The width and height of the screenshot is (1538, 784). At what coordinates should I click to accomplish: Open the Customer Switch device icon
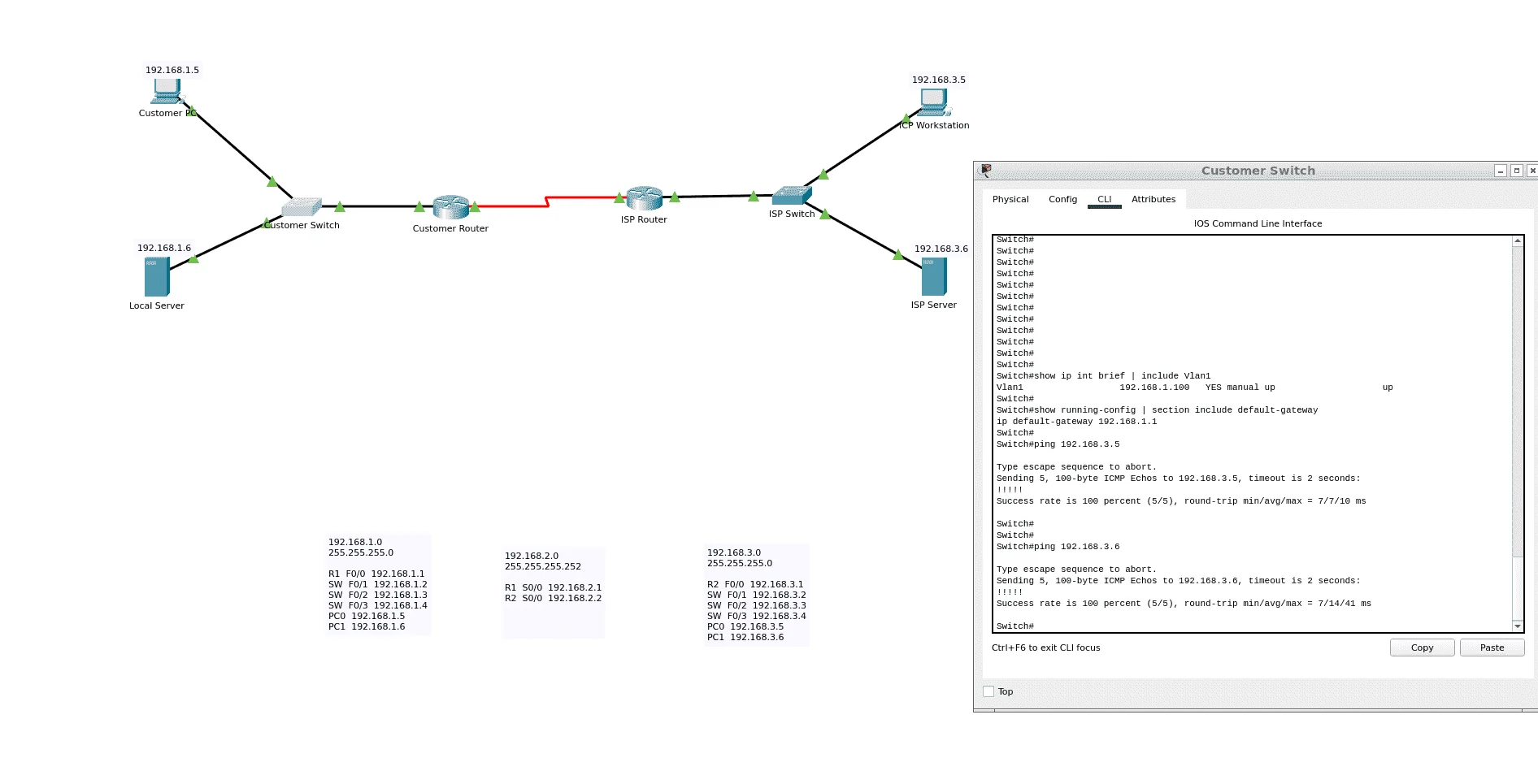302,207
